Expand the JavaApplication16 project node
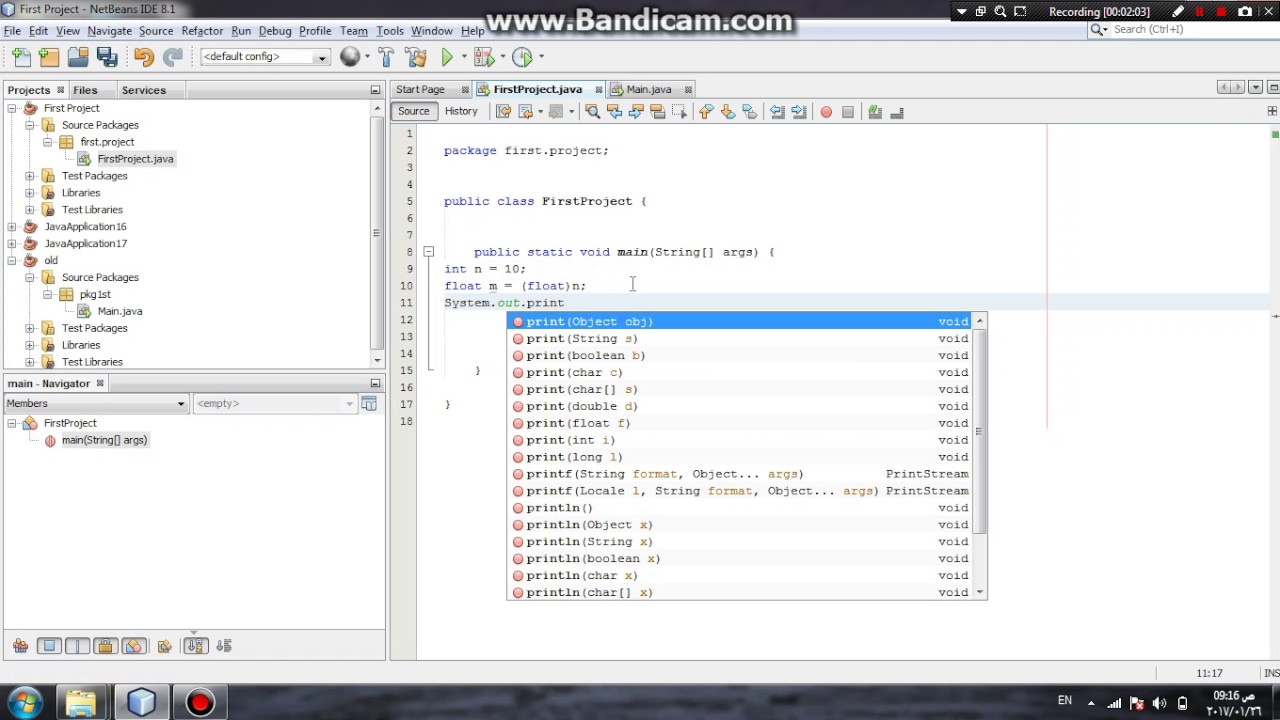 coord(12,227)
